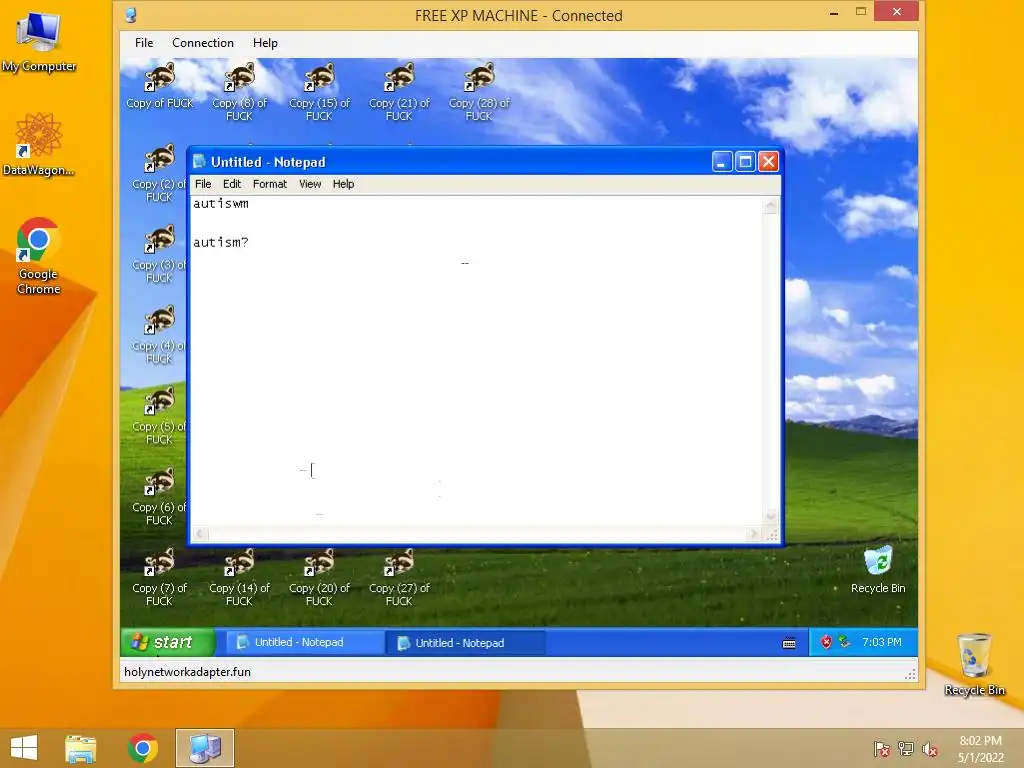
Task: Click the 'autism?' line in Notepad
Action: pos(221,242)
